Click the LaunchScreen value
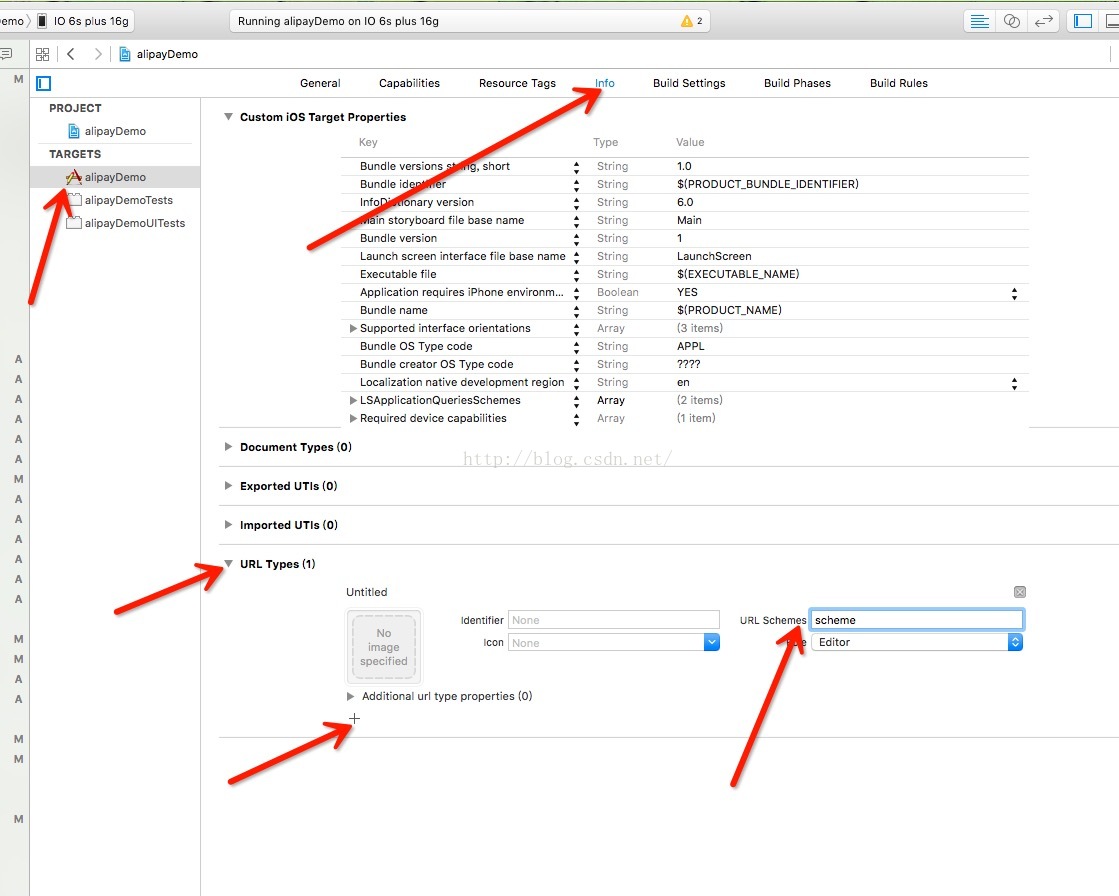The image size is (1119, 896). pyautogui.click(x=714, y=256)
